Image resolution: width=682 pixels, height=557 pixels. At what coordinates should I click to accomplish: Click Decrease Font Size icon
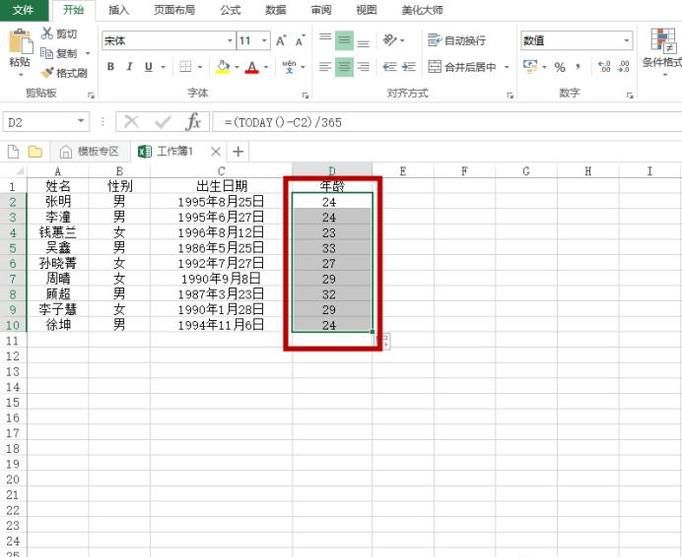click(300, 41)
